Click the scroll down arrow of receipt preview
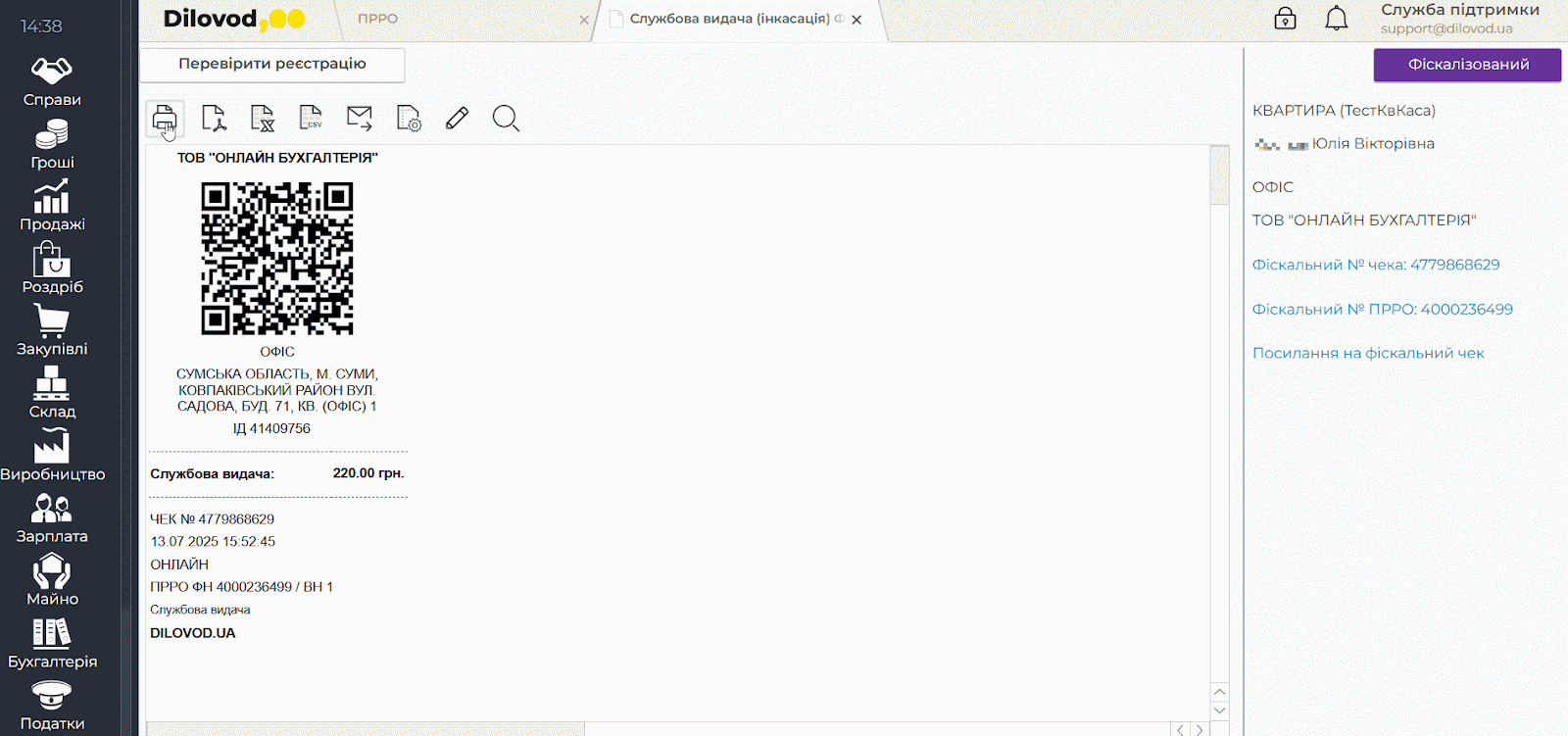The width and height of the screenshot is (1568, 736). click(1219, 711)
